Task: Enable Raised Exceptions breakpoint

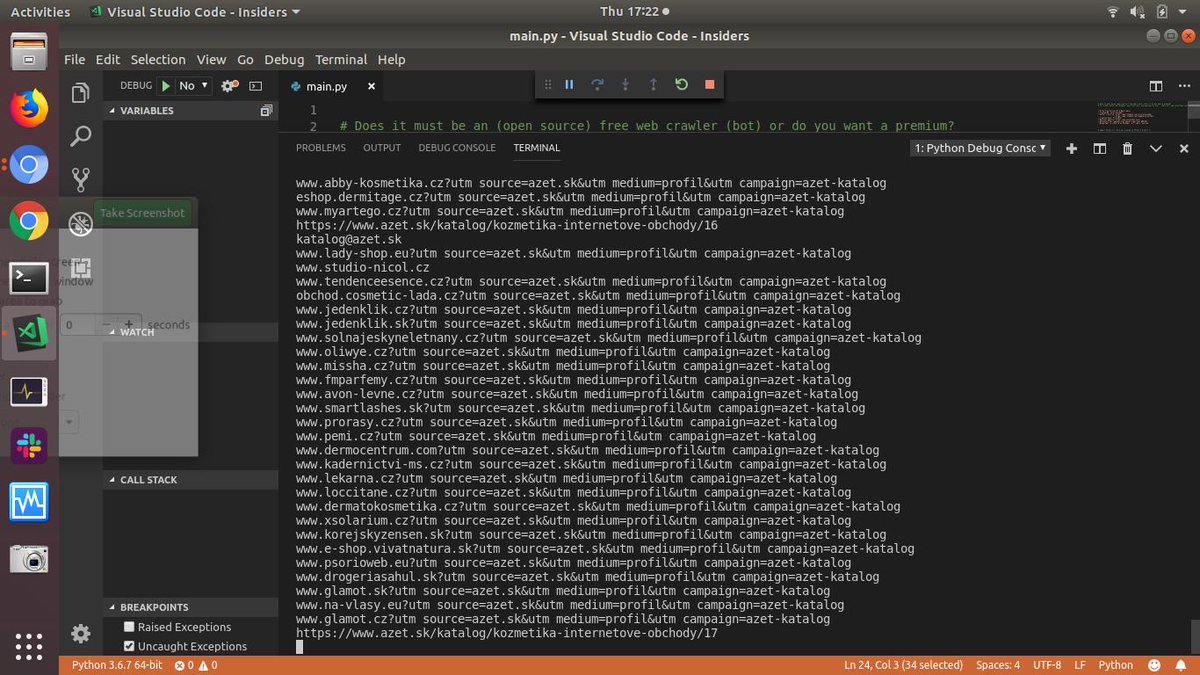Action: [129, 627]
